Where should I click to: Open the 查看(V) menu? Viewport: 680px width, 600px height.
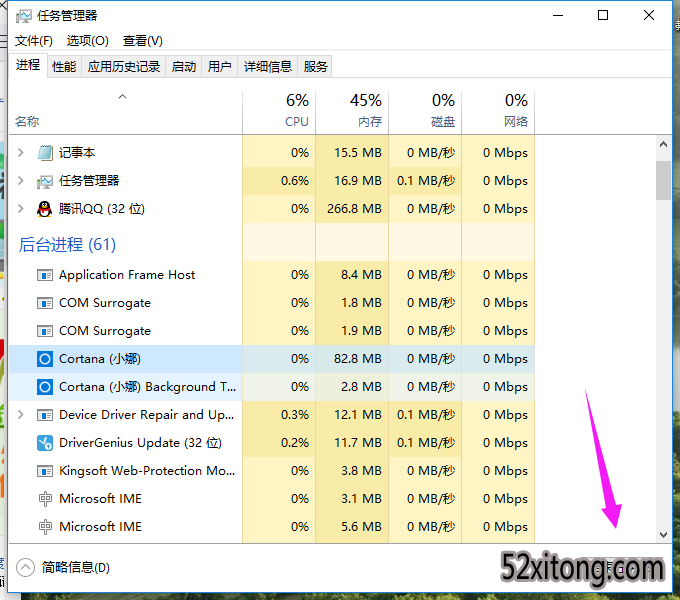(143, 41)
